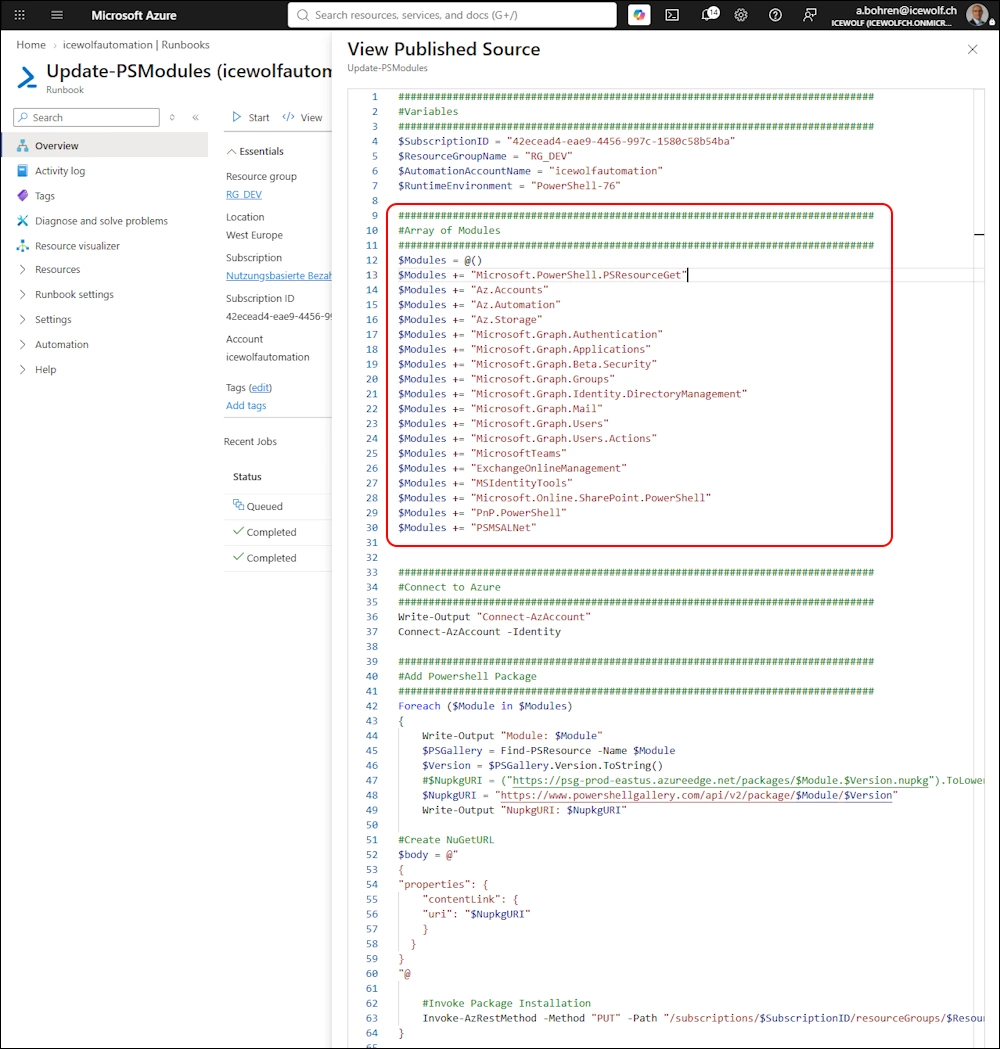Click the $RuntimeEnvironment PowerShell-76 line
This screenshot has height=1049, width=1000.
coord(509,186)
